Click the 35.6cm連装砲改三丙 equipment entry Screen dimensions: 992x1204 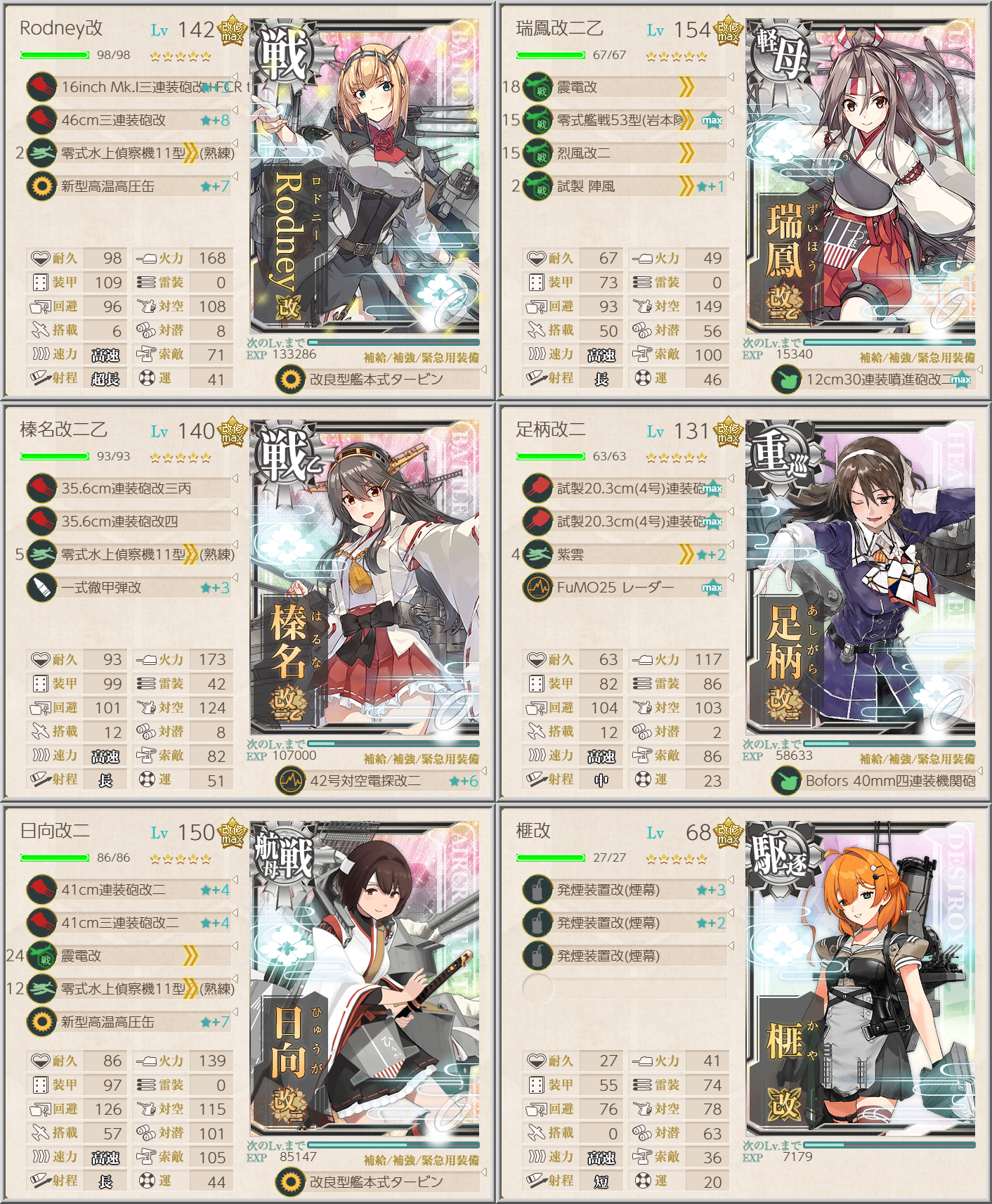(x=129, y=488)
